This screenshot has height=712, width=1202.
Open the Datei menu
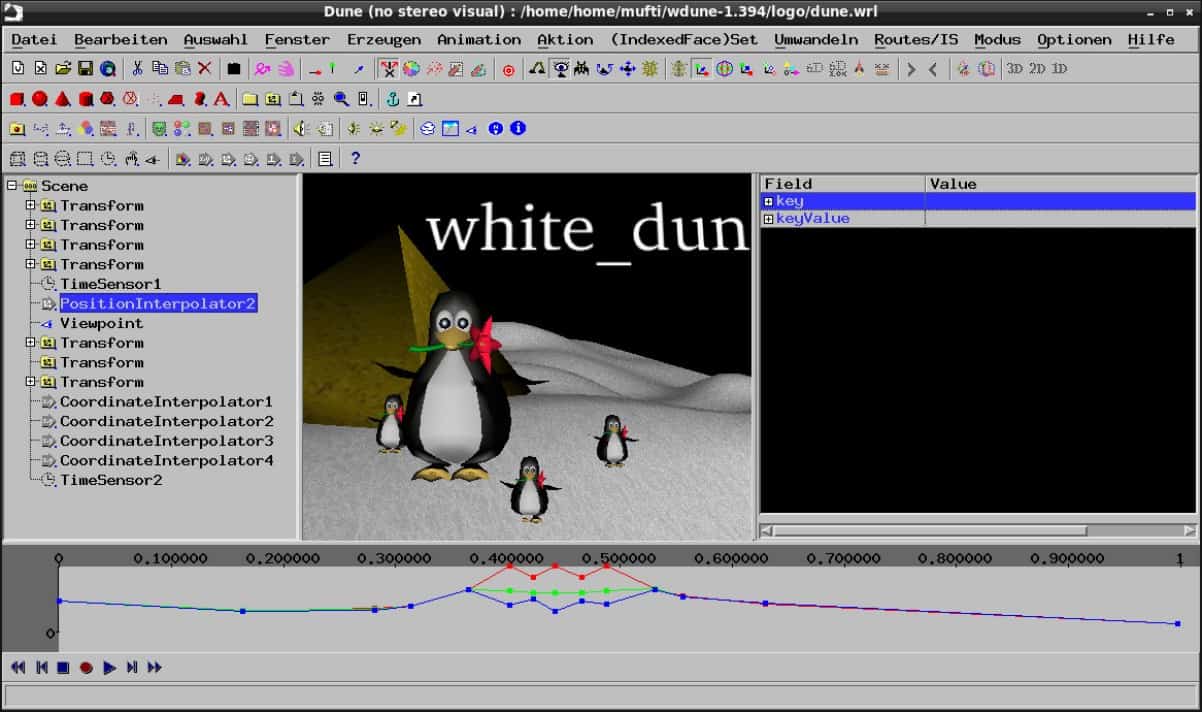(x=34, y=39)
